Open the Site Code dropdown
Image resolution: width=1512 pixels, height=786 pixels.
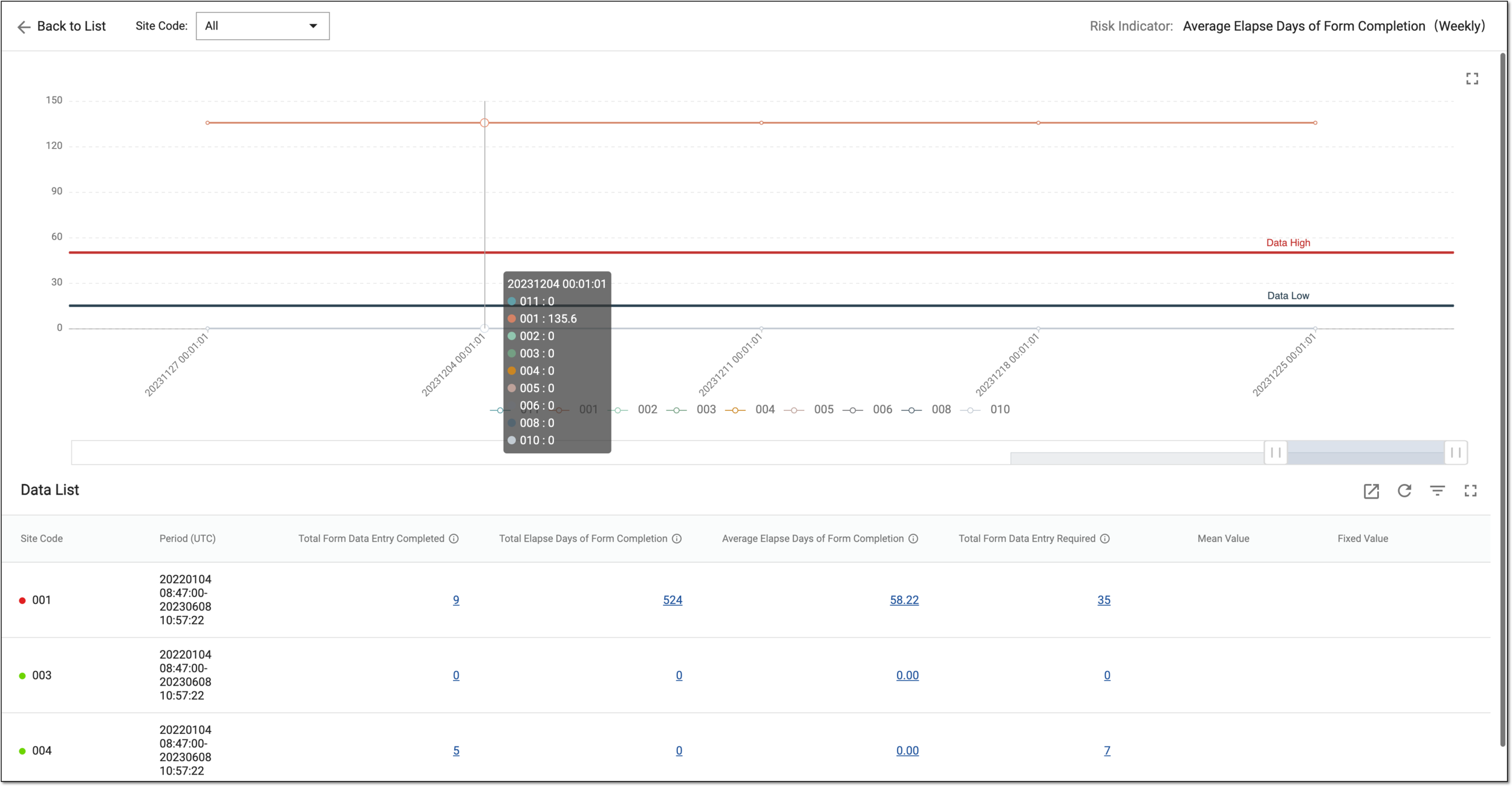click(262, 26)
